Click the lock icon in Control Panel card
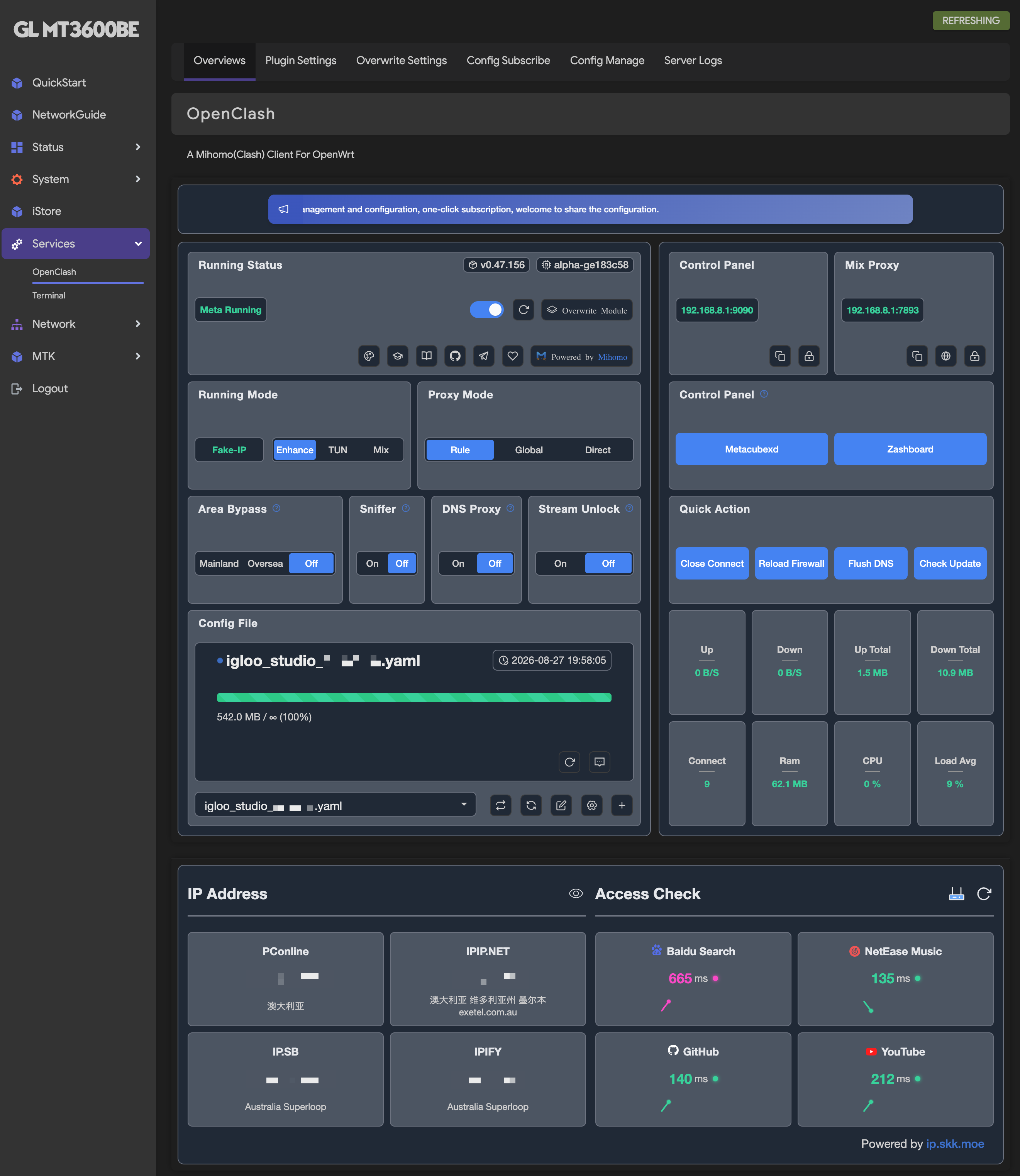Image resolution: width=1020 pixels, height=1176 pixels. [x=809, y=356]
